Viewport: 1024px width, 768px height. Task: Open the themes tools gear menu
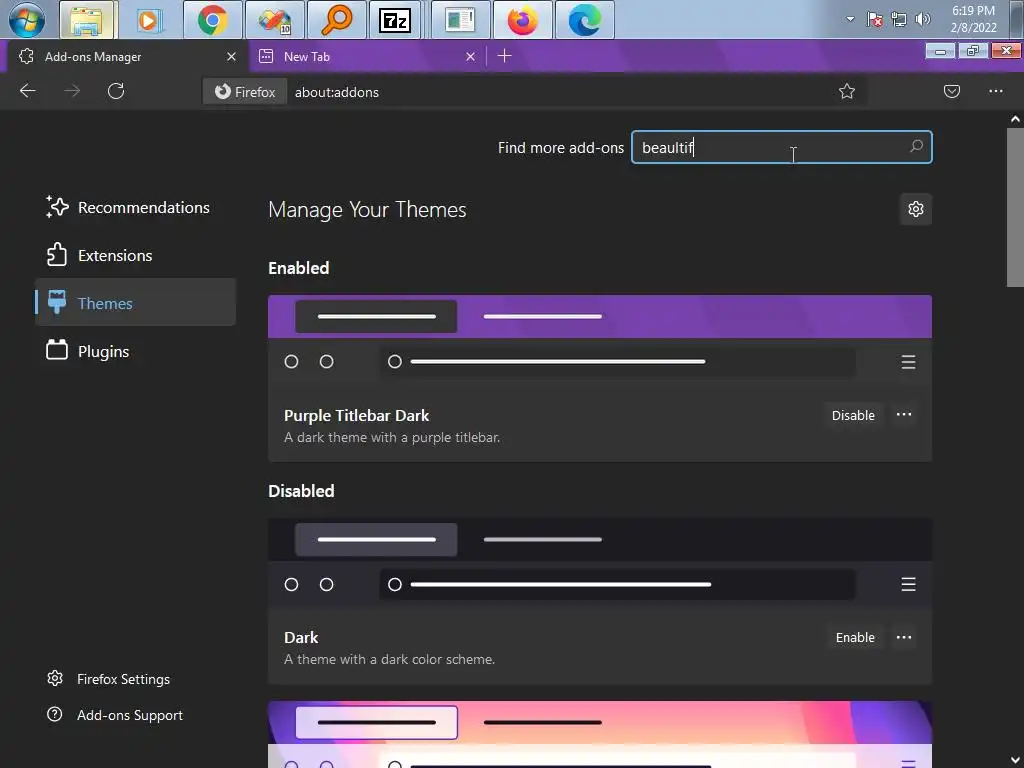pyautogui.click(x=916, y=209)
